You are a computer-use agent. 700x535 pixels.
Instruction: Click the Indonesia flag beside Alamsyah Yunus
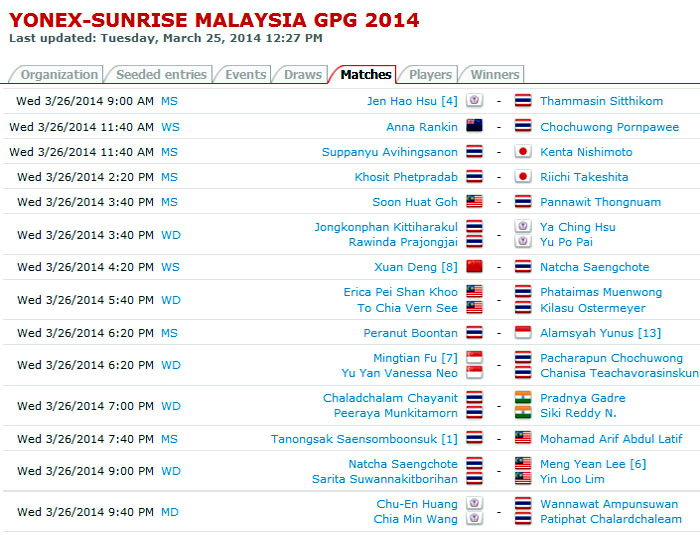[523, 333]
